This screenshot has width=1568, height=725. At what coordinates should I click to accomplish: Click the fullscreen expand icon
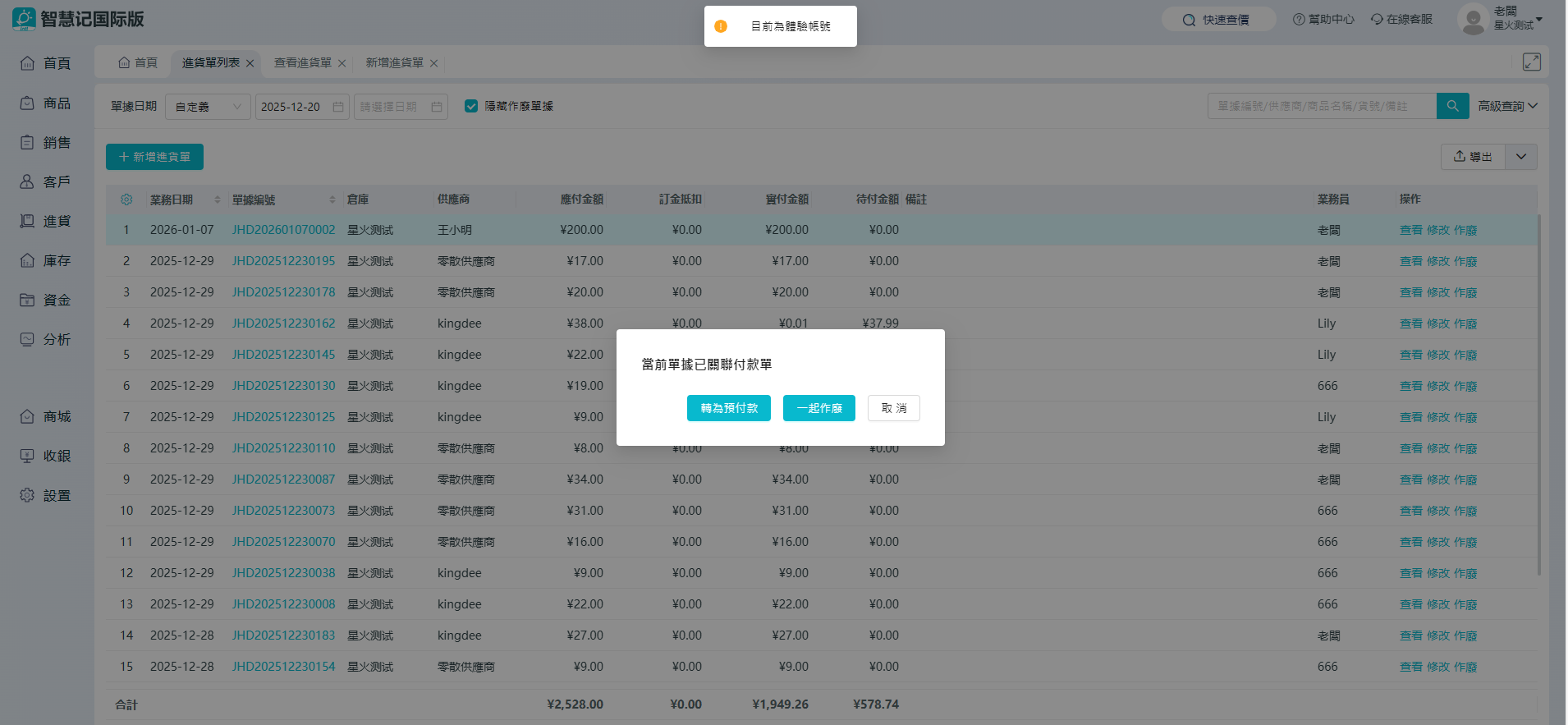1531,62
